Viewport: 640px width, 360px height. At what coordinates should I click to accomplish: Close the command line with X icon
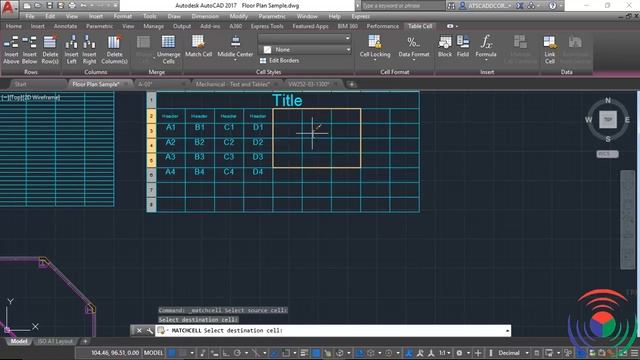point(139,330)
